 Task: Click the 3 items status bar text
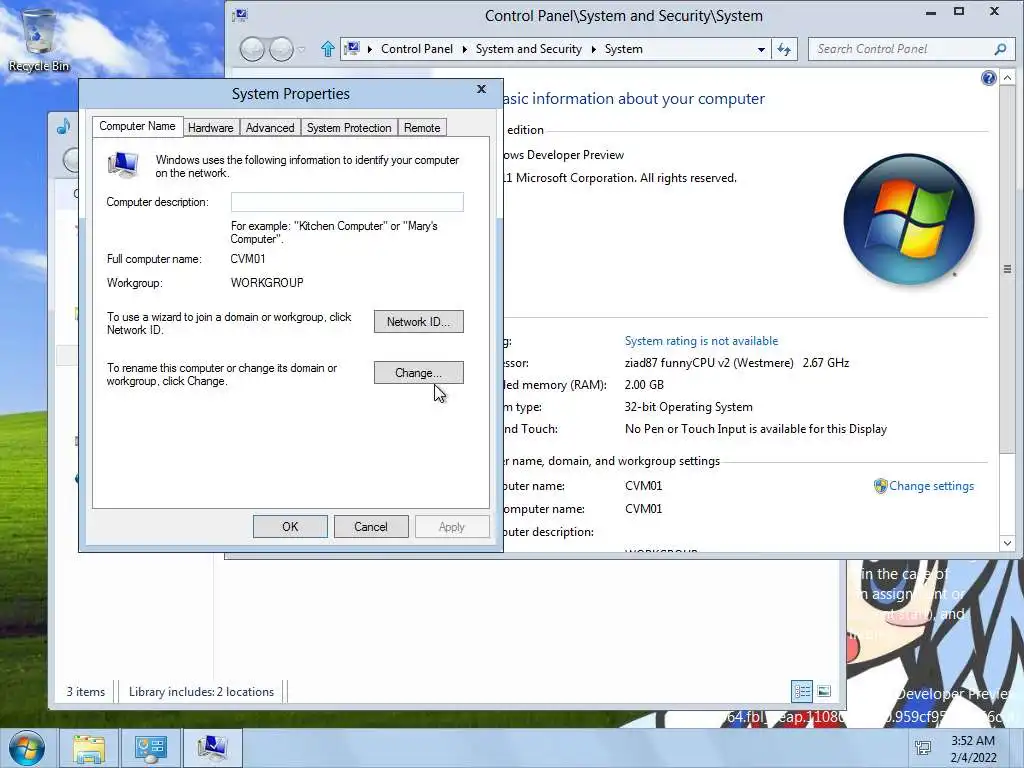[86, 692]
